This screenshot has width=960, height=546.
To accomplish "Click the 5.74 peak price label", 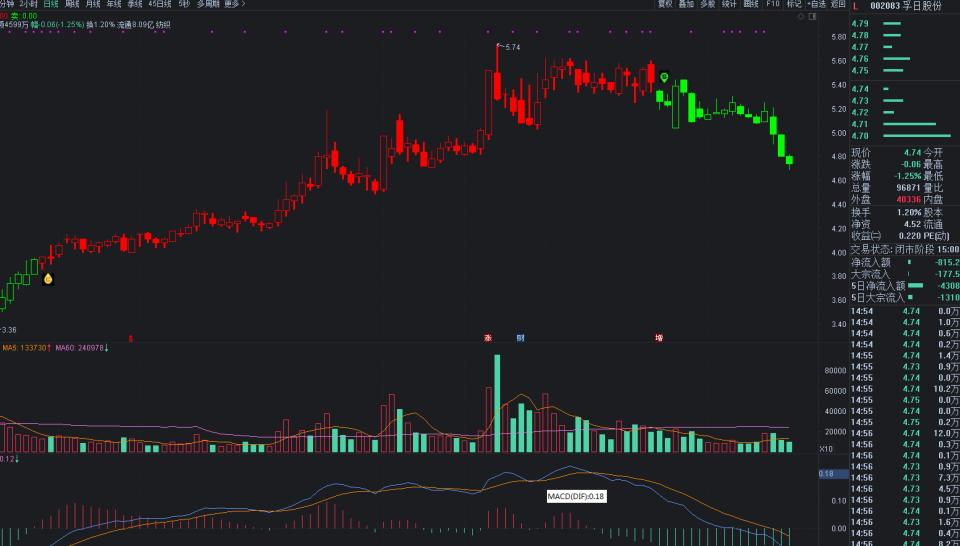I will (x=512, y=47).
